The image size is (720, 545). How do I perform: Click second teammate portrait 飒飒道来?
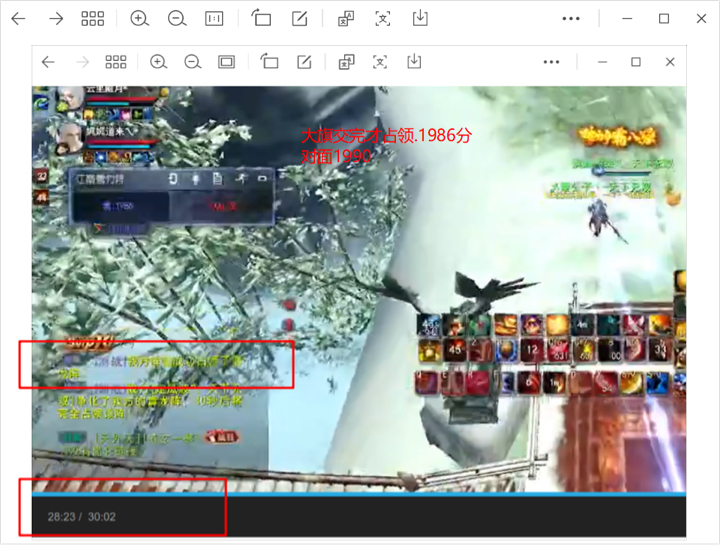point(69,138)
